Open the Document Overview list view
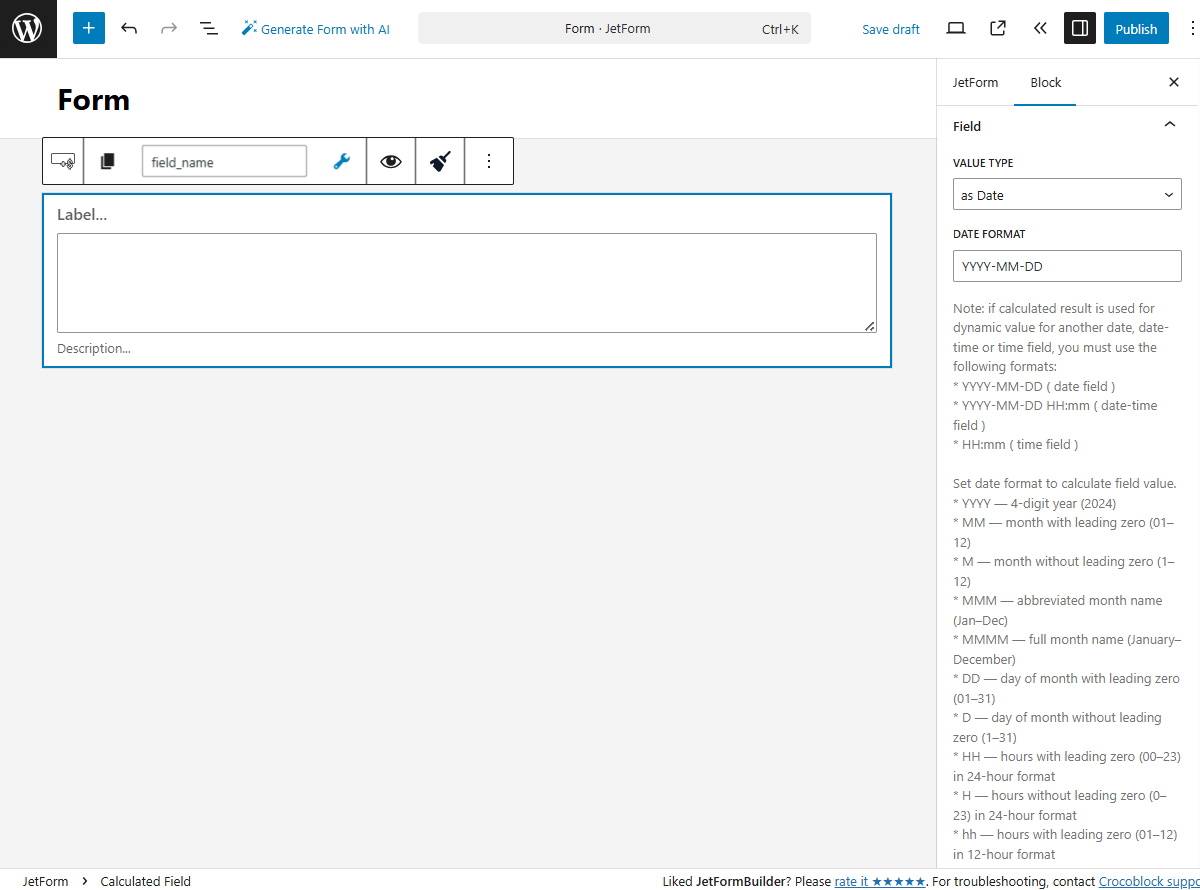 click(x=209, y=28)
